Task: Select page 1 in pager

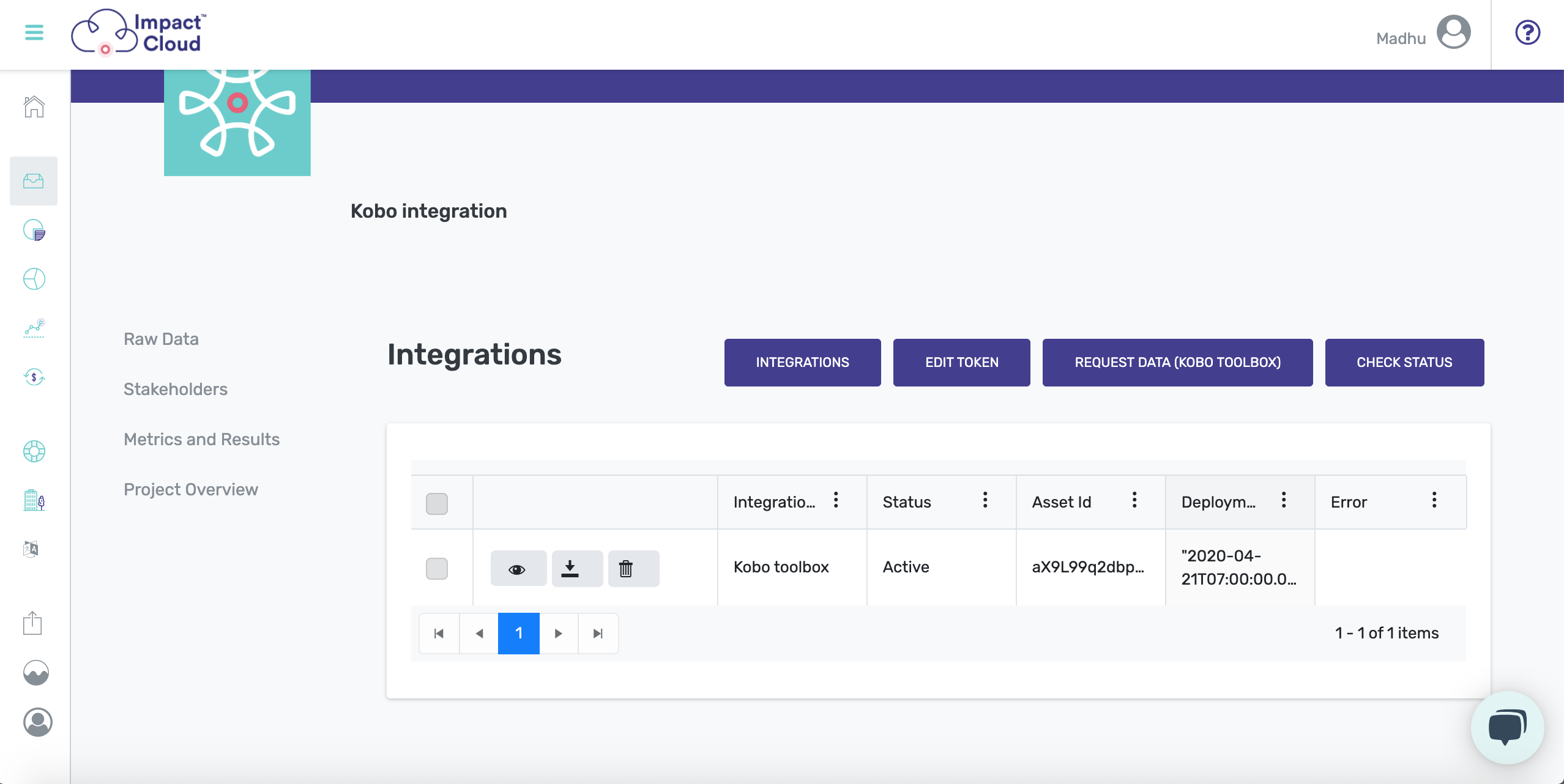Action: (519, 634)
